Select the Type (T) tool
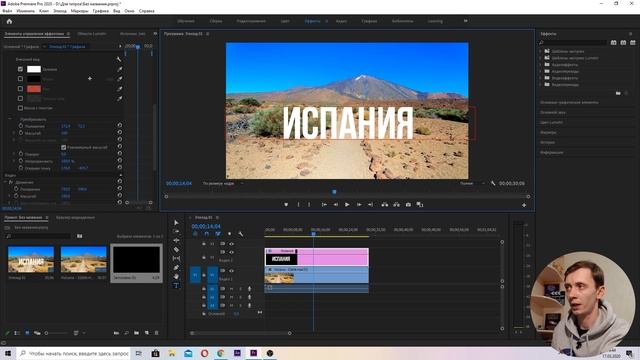640x360 pixels. [x=176, y=285]
